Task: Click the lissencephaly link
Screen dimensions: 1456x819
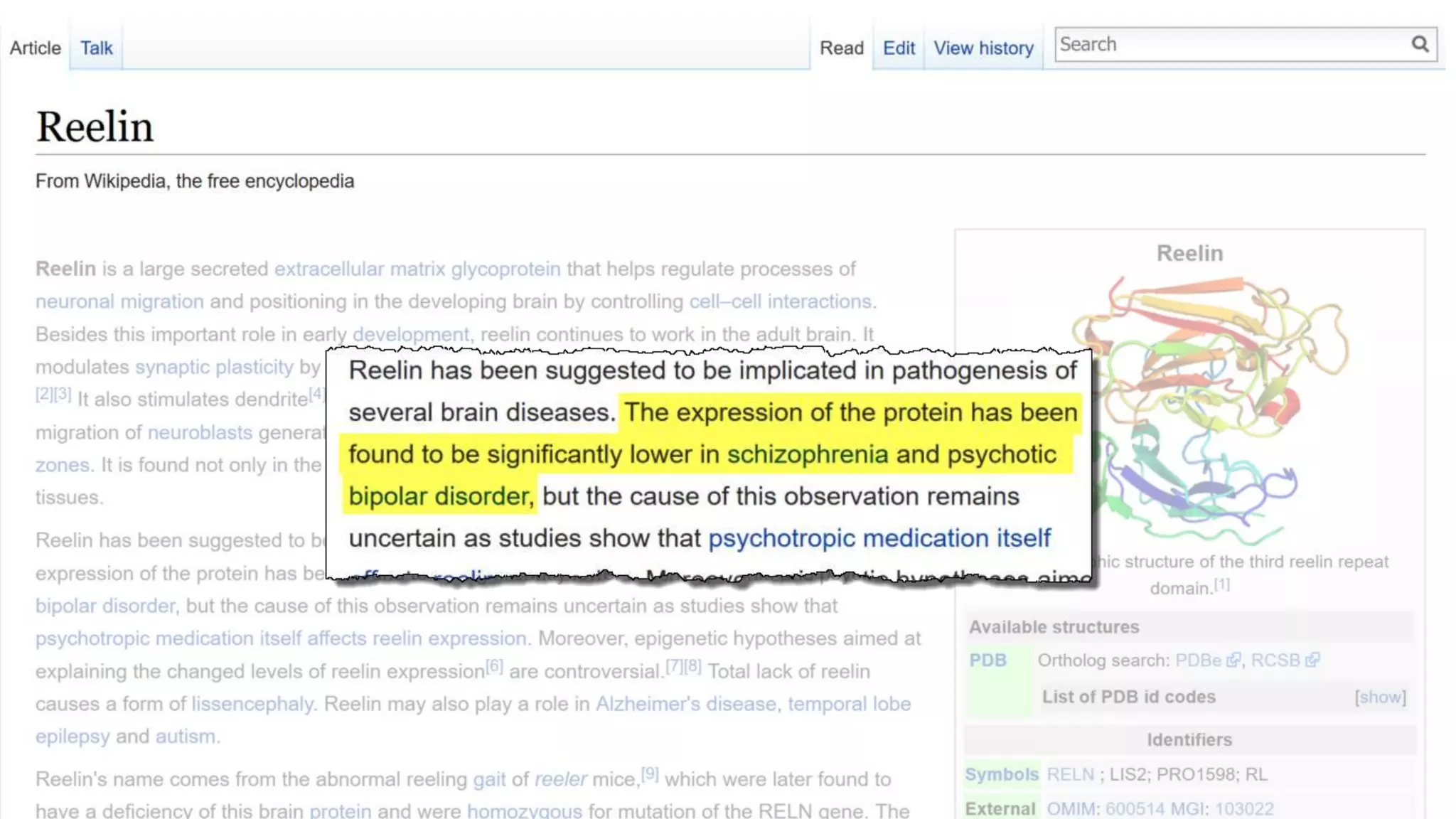Action: tap(252, 704)
